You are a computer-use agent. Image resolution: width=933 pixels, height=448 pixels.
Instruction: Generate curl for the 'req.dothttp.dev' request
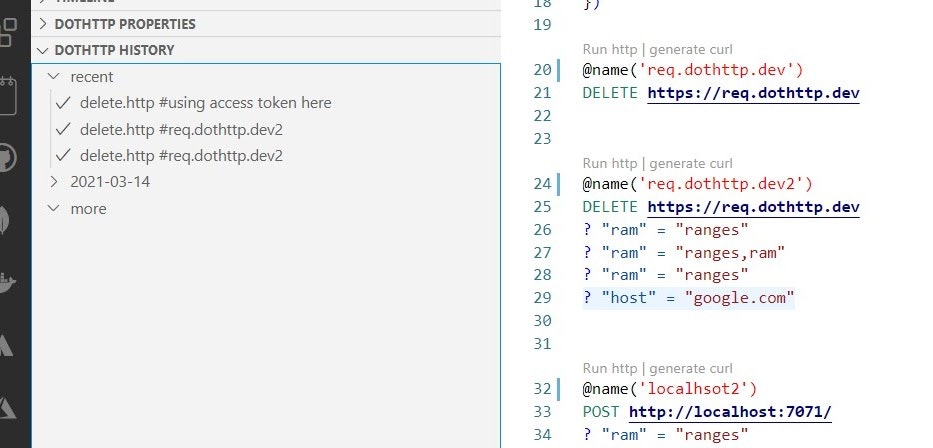[691, 49]
